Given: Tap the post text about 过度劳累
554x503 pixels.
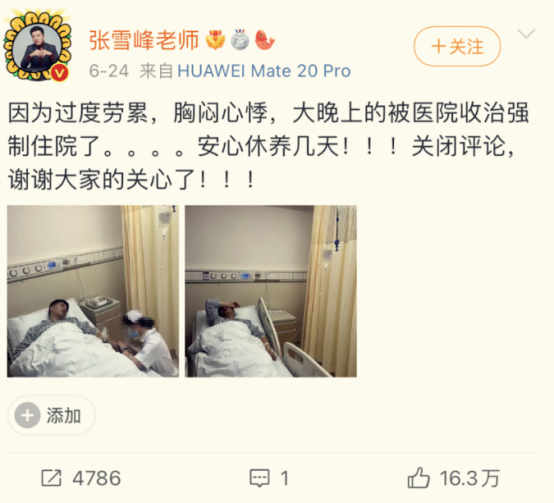Looking at the screenshot, I should click(x=269, y=147).
